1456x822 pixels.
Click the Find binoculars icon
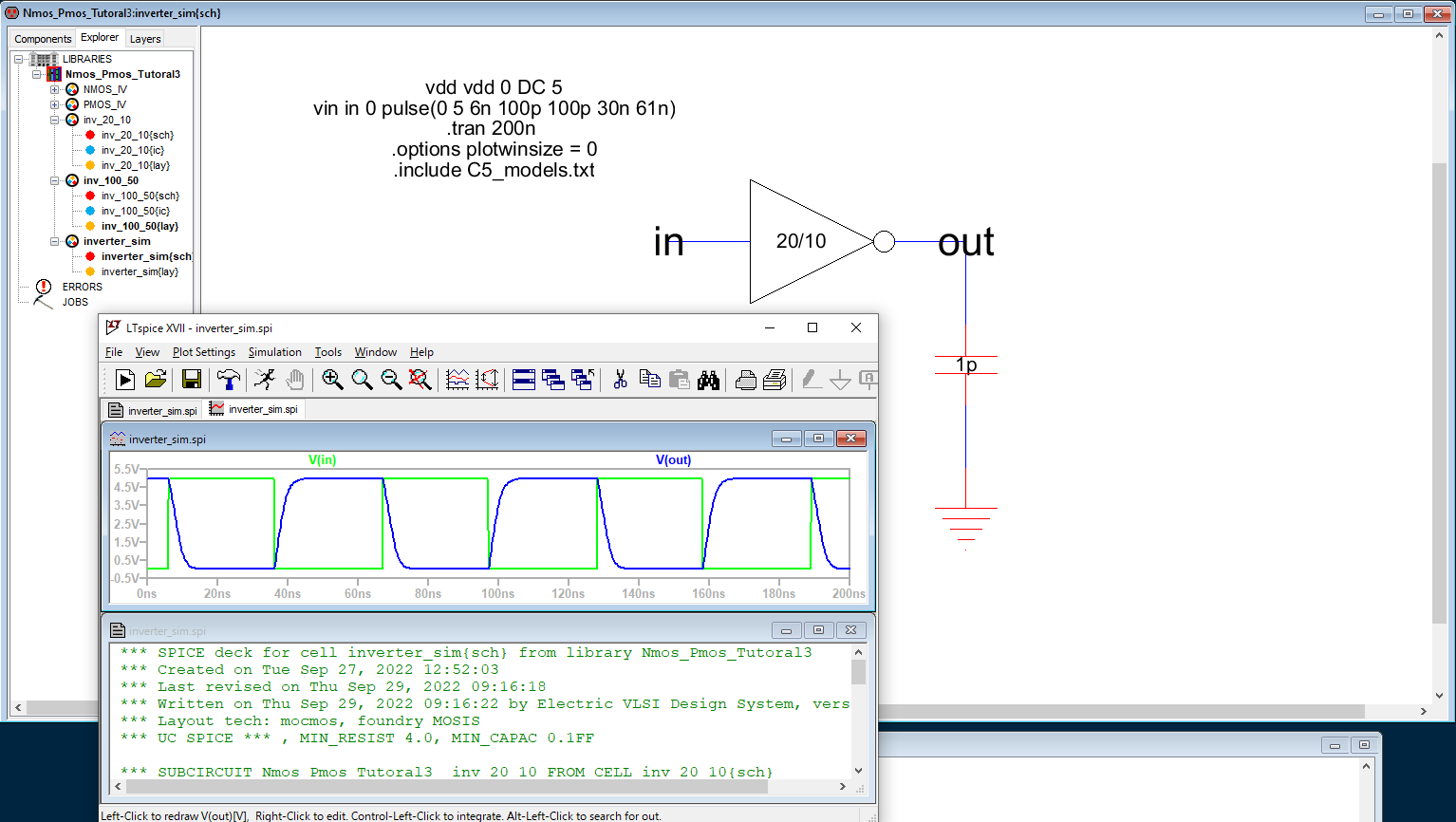[x=708, y=380]
